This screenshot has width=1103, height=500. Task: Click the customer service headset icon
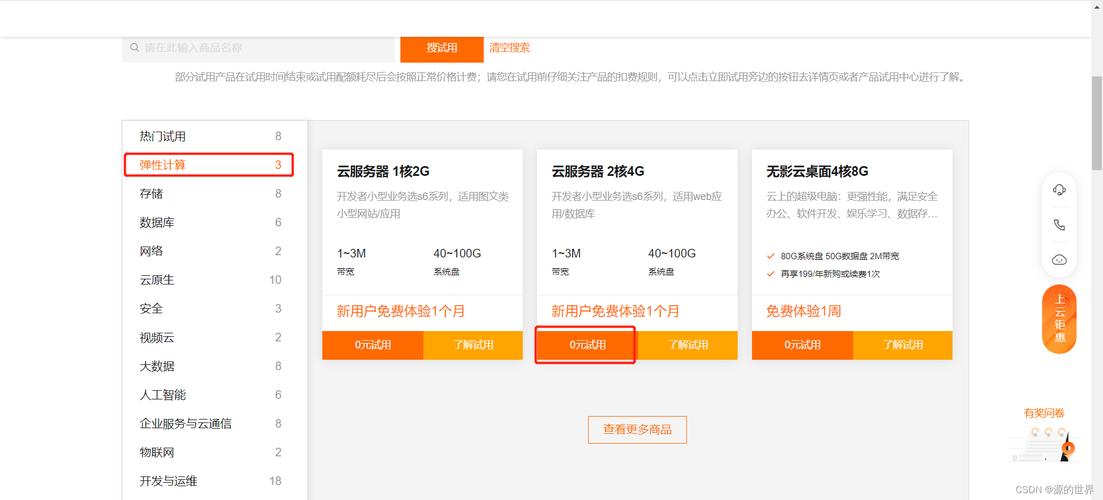(1059, 190)
